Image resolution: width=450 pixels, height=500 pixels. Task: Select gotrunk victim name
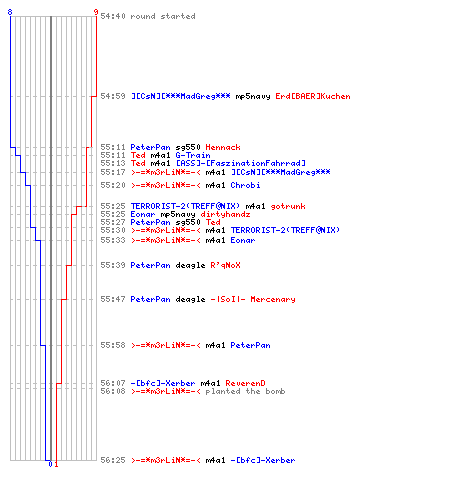pos(288,206)
